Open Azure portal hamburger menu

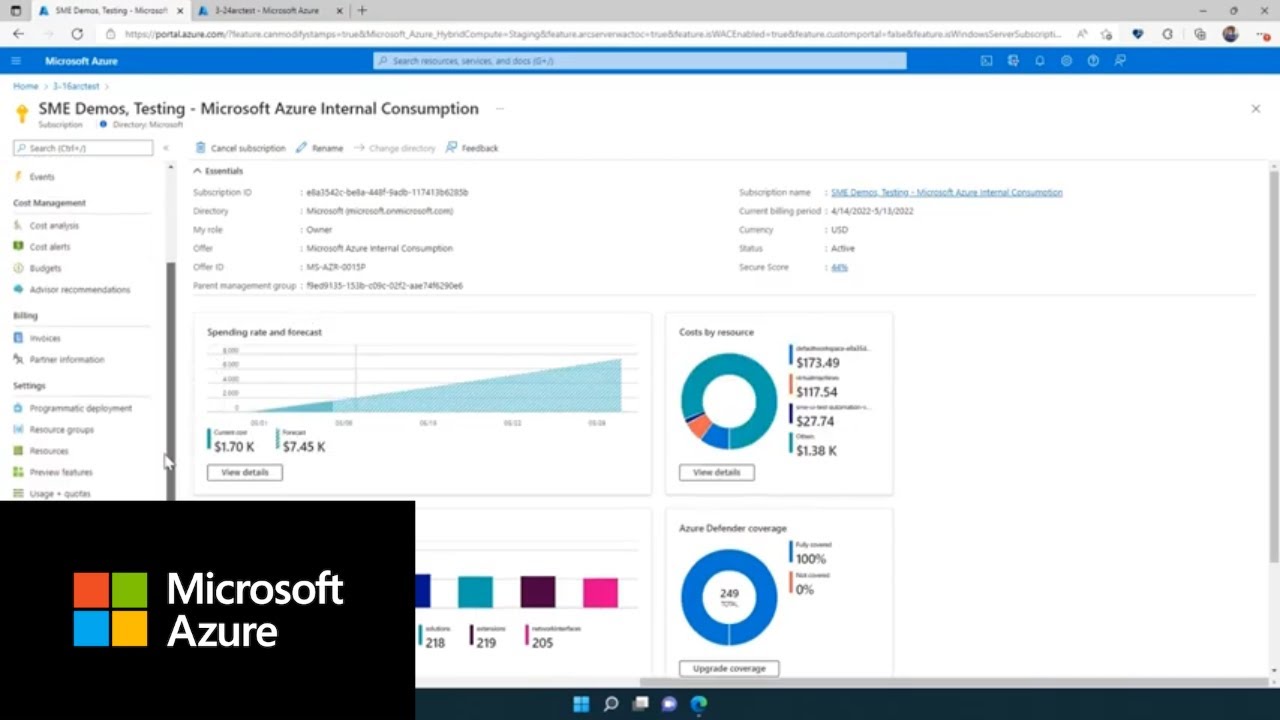click(16, 61)
